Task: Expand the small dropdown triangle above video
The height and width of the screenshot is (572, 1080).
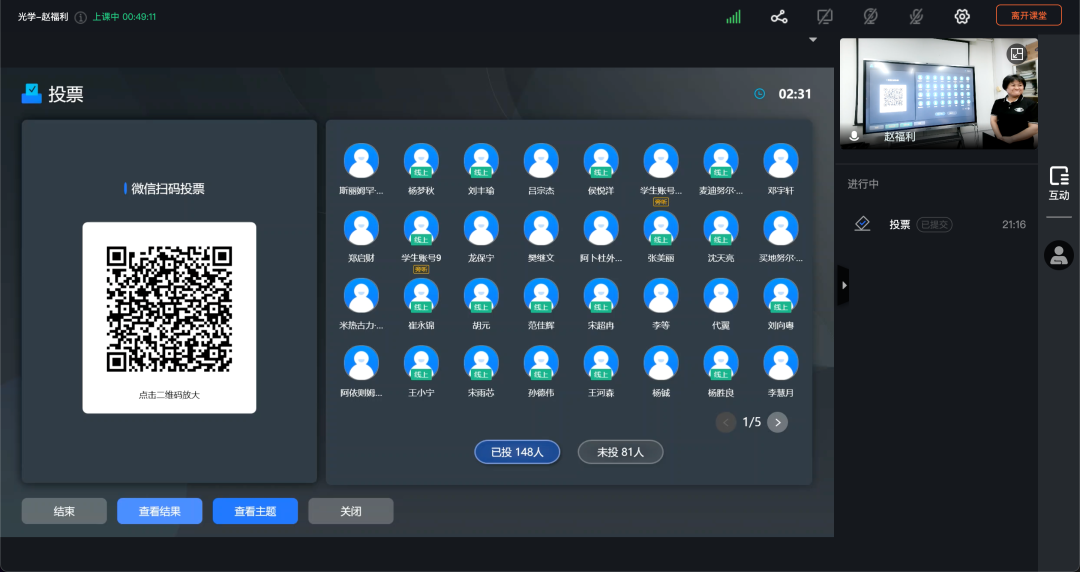Action: click(813, 40)
